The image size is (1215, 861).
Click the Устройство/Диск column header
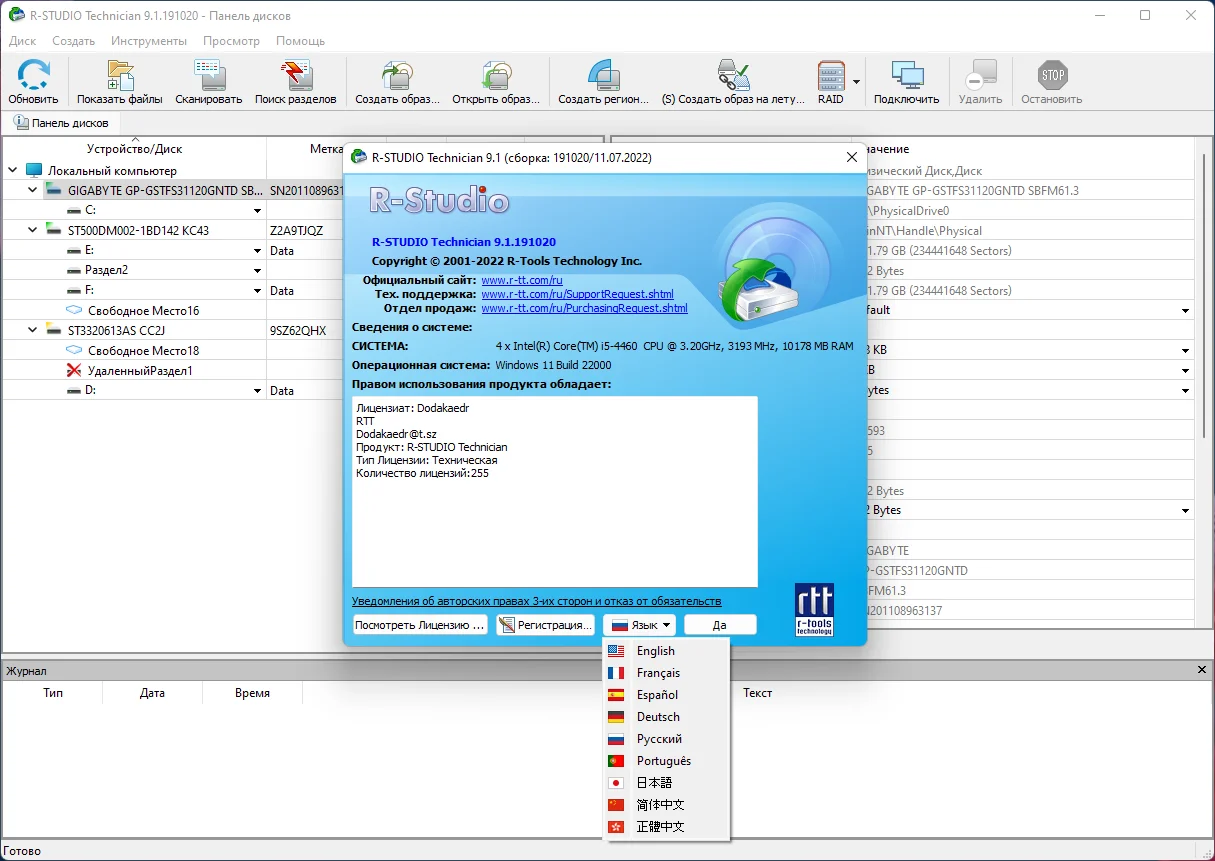point(134,149)
